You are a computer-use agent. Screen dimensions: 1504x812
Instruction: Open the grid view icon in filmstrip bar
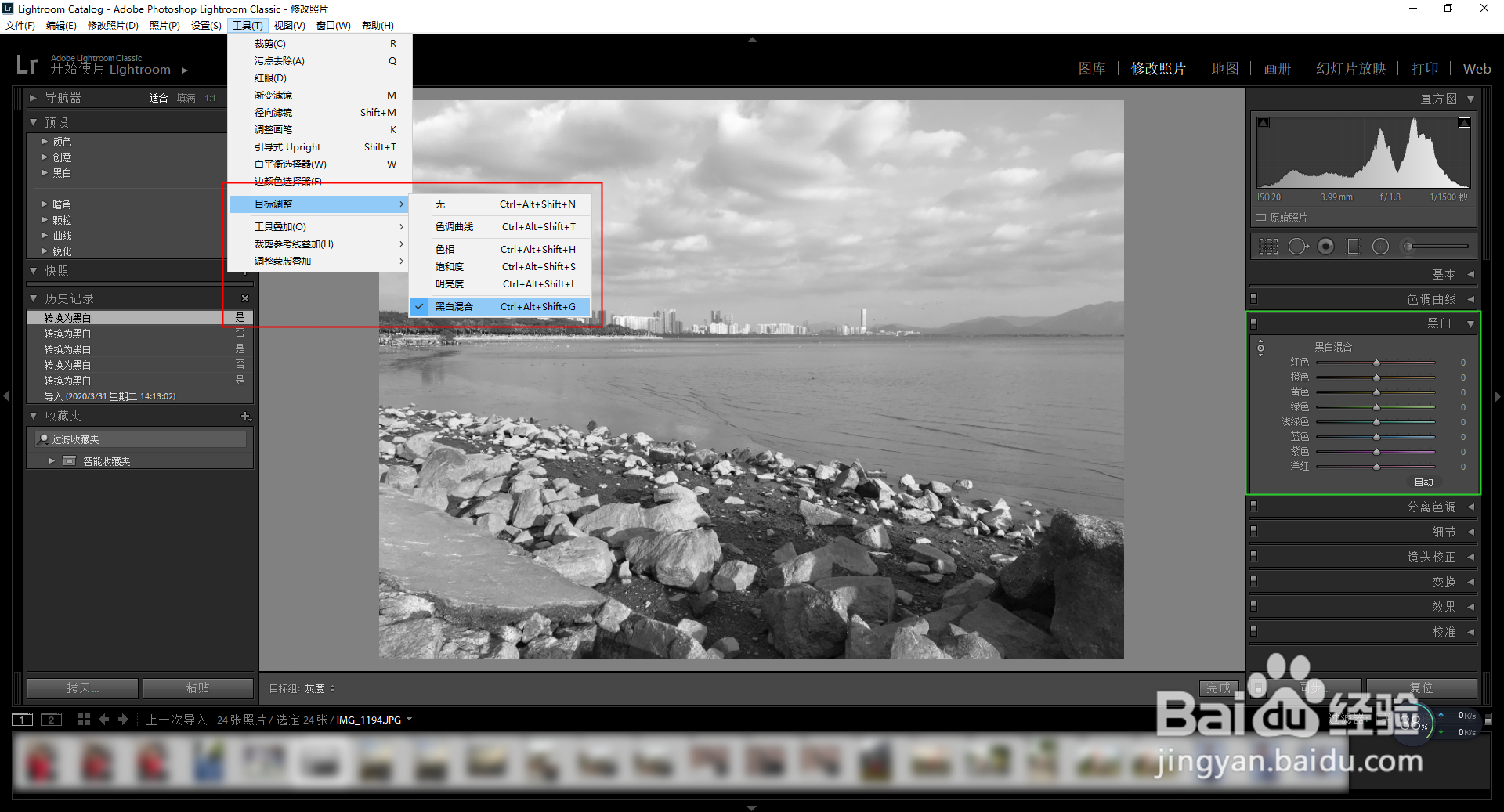click(83, 719)
